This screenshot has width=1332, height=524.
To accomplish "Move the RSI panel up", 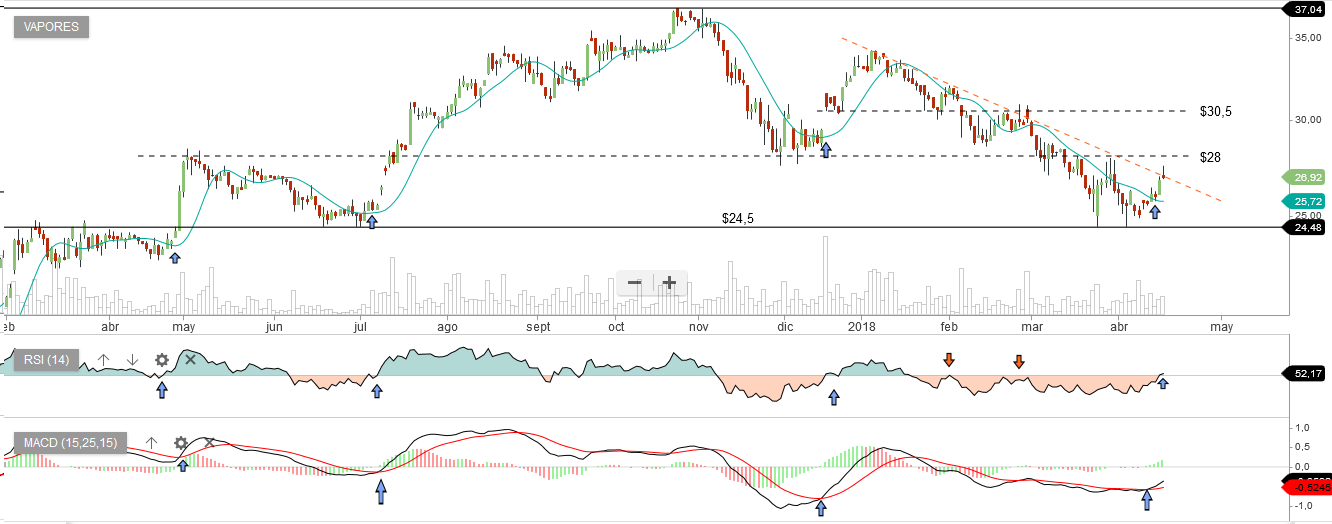I will (103, 359).
